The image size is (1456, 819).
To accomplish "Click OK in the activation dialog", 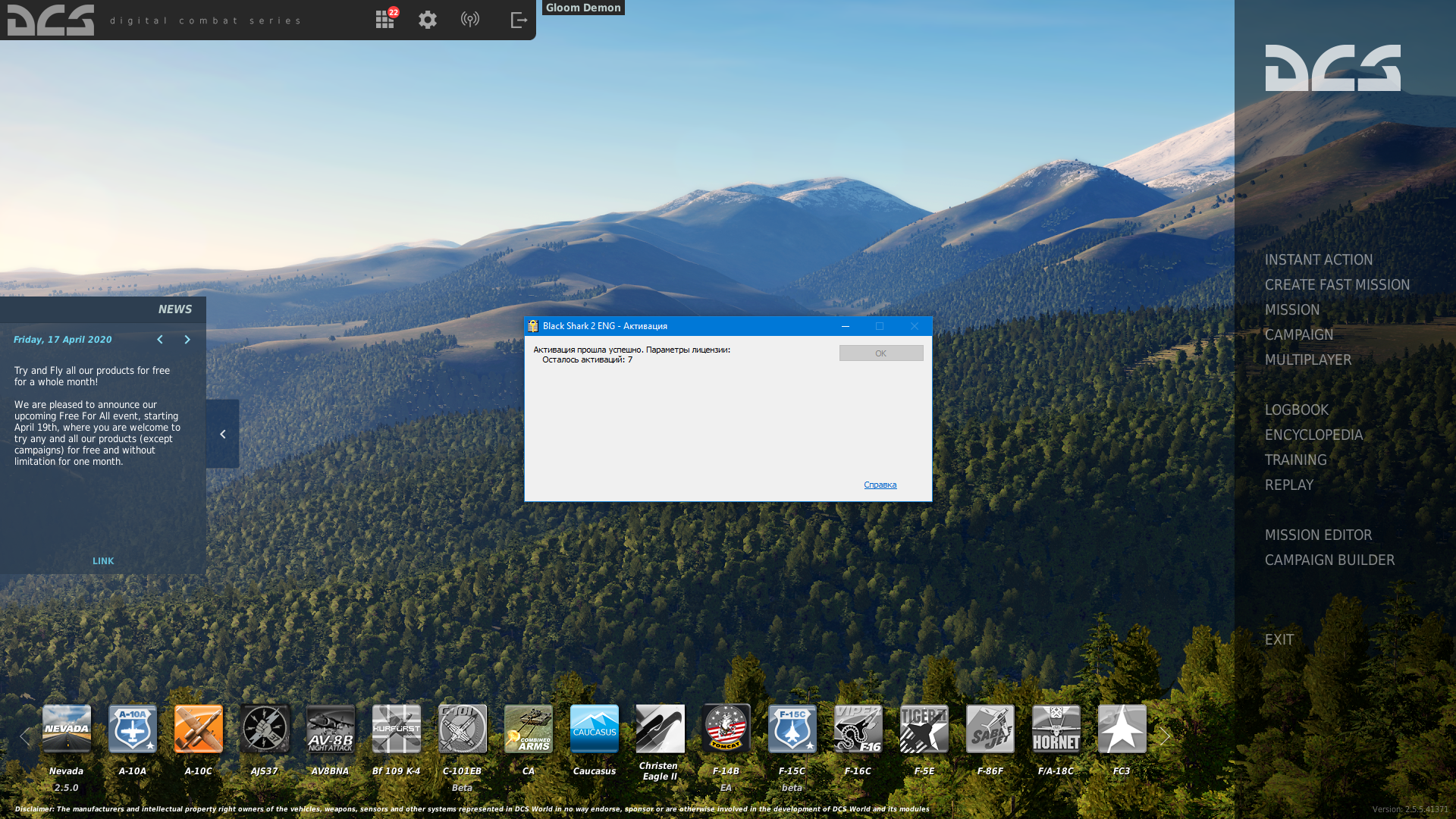I will pos(881,353).
